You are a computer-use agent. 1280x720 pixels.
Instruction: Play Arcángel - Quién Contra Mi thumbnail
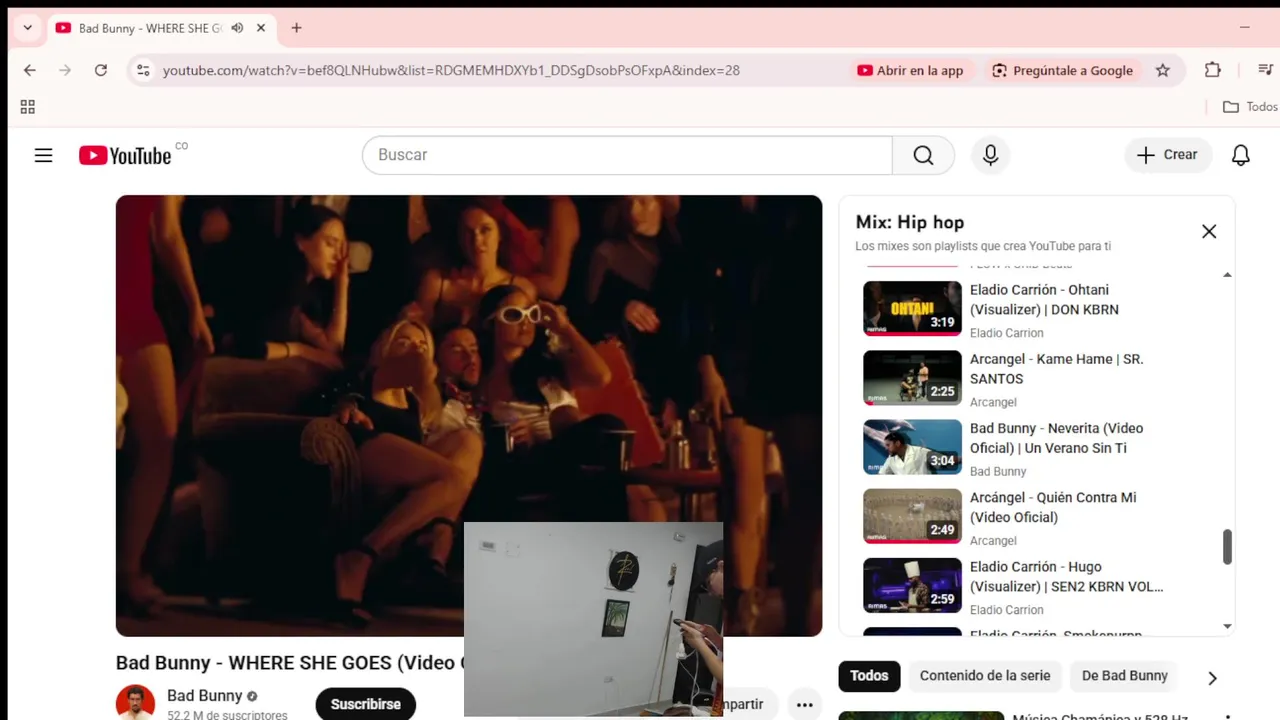point(912,516)
